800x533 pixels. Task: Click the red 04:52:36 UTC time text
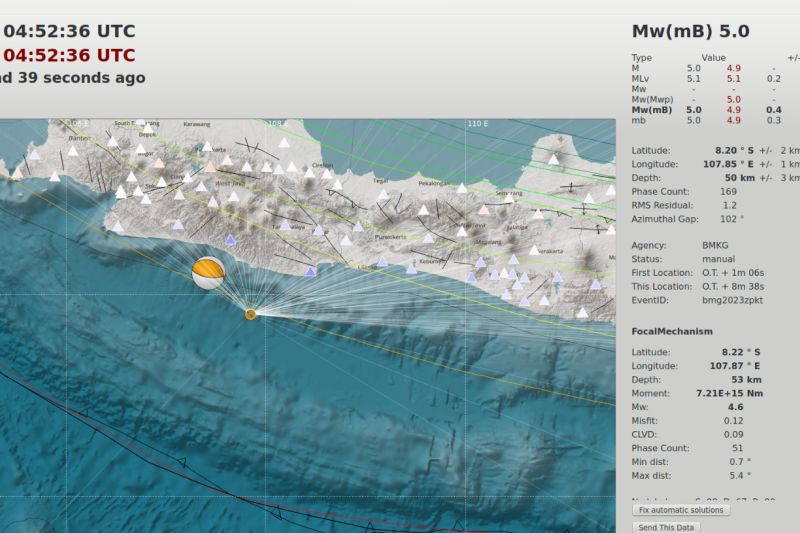pos(70,55)
